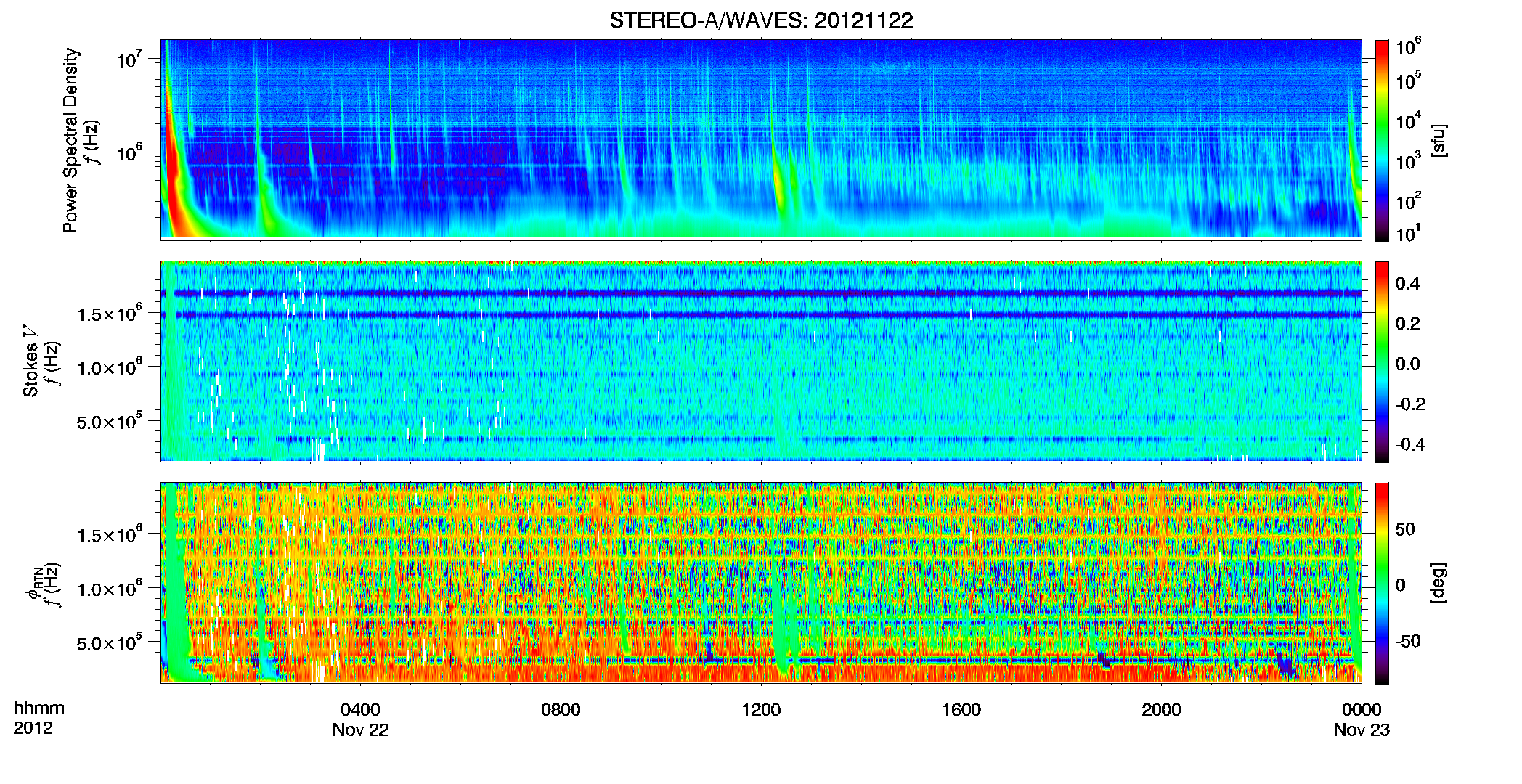
Task: Click the plot title STEREO-A/WAVES: 20121122
Action: click(x=761, y=21)
